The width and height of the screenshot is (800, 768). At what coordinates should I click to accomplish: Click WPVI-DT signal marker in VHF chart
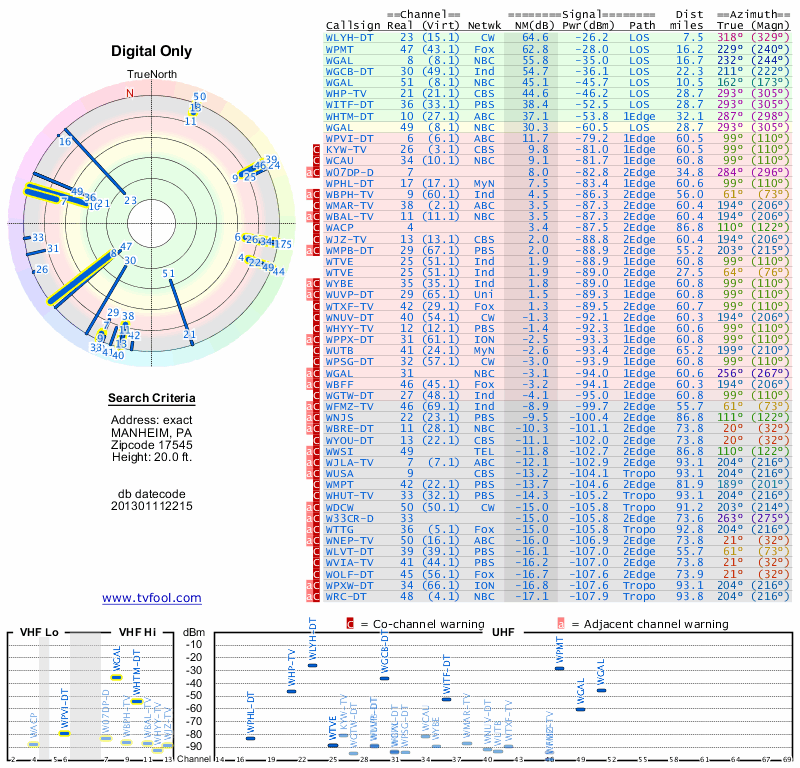(64, 734)
